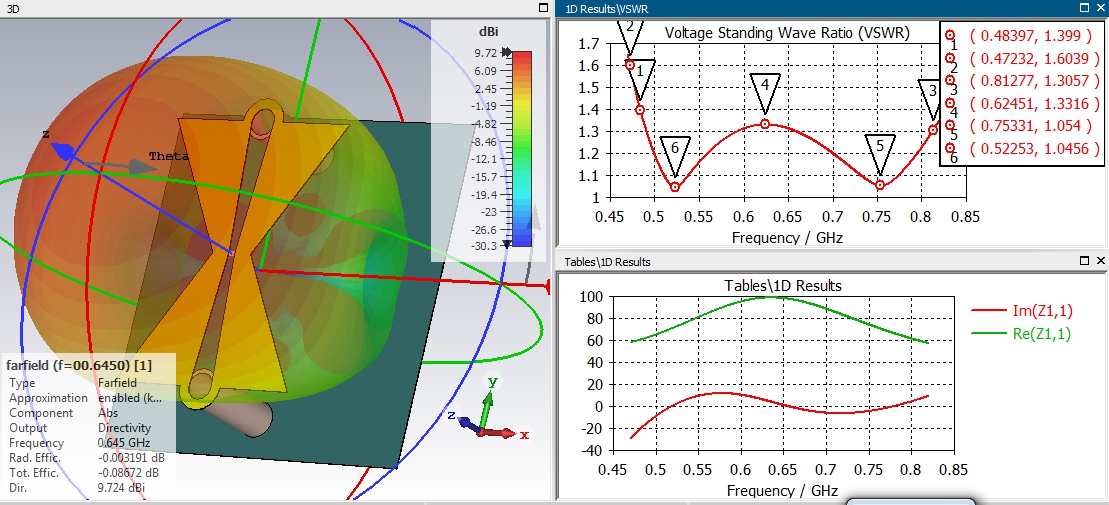Close the Tables\1D Results window
Image resolution: width=1109 pixels, height=505 pixels.
tap(1101, 261)
